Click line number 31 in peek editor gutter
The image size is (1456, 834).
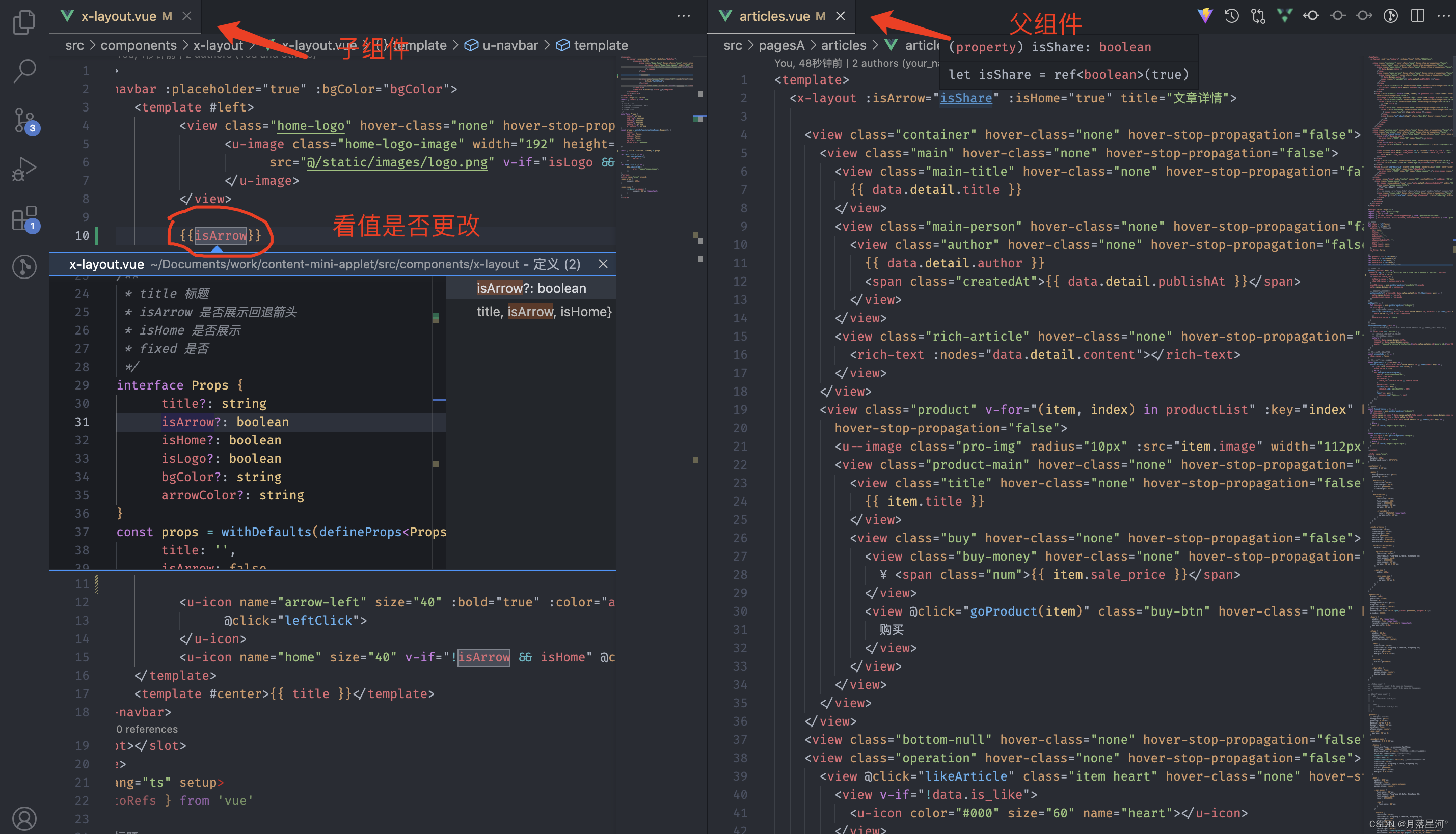82,422
